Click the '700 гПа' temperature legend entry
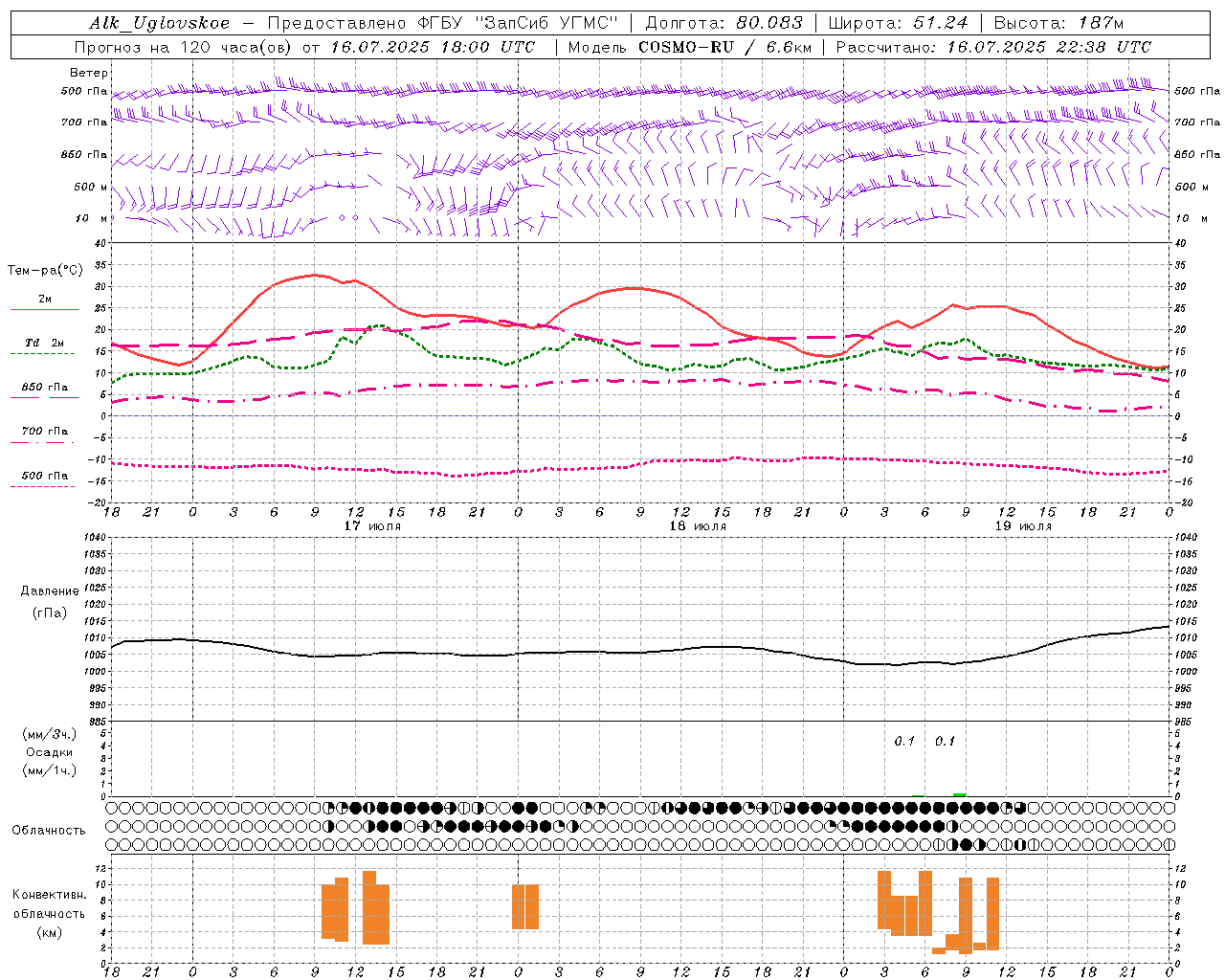This screenshot has height=980, width=1225. pos(44,432)
